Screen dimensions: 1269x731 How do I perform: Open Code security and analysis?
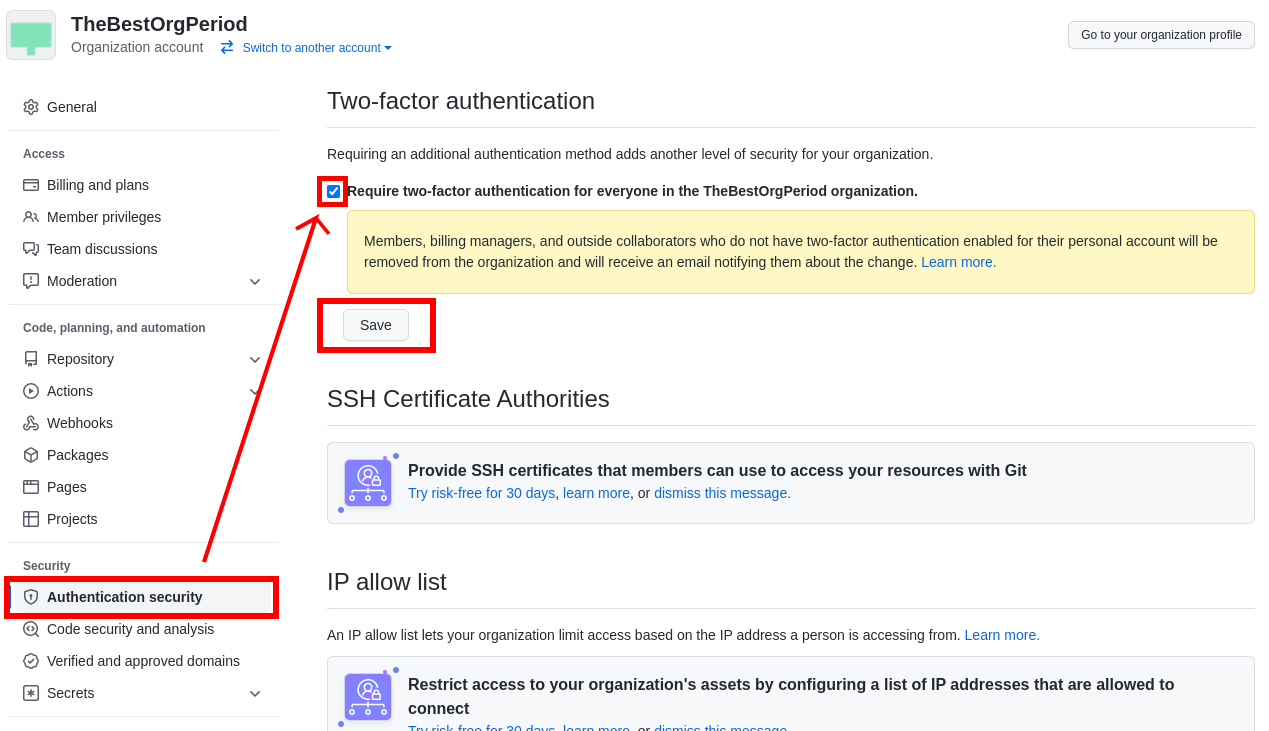tap(143, 629)
